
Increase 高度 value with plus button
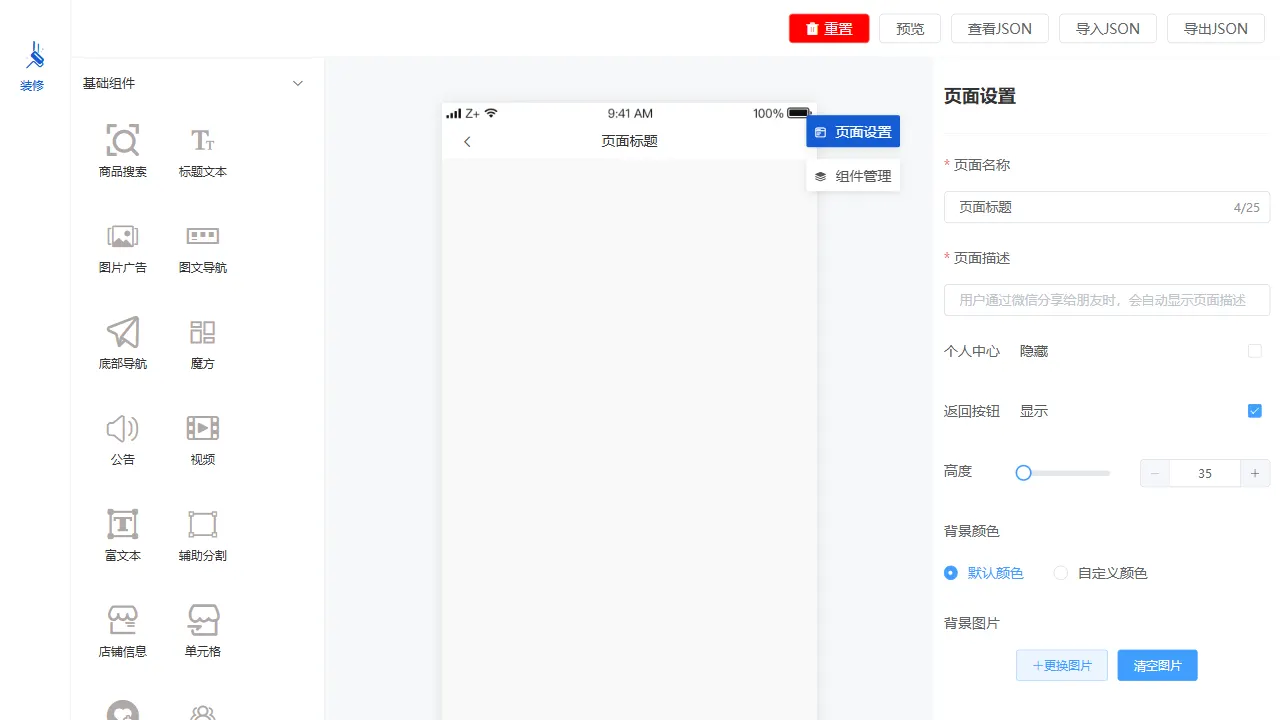click(1255, 473)
